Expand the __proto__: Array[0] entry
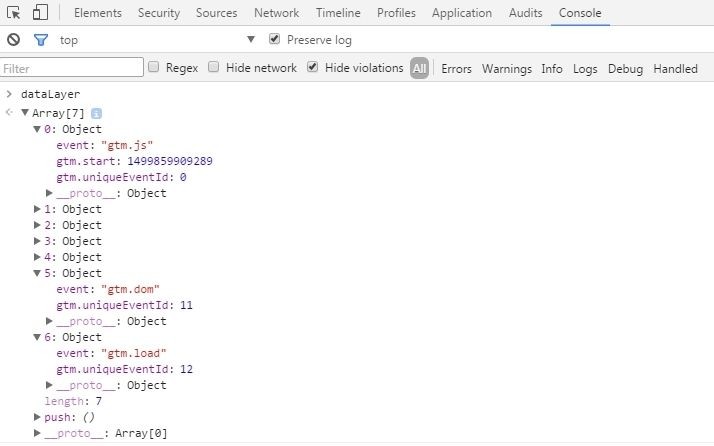This screenshot has width=714, height=446. coord(37,433)
